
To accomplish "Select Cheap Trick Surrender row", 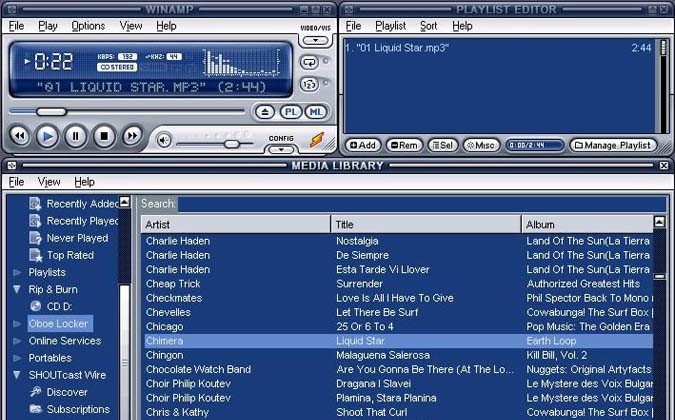I will [397, 284].
